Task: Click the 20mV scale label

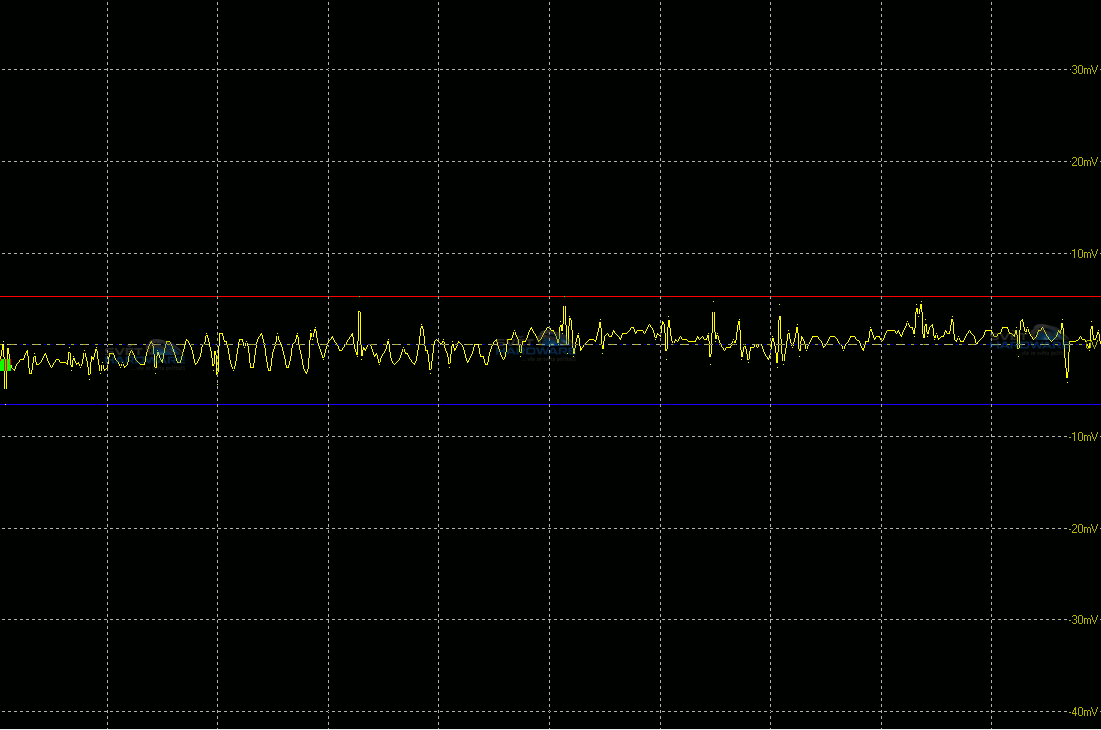Action: (x=1084, y=162)
